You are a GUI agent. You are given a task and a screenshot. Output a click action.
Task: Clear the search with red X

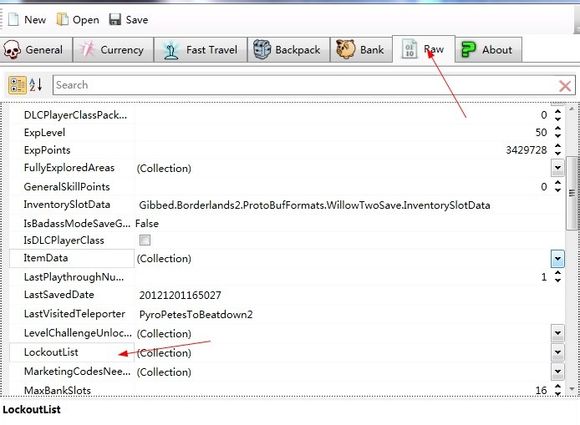click(x=565, y=86)
